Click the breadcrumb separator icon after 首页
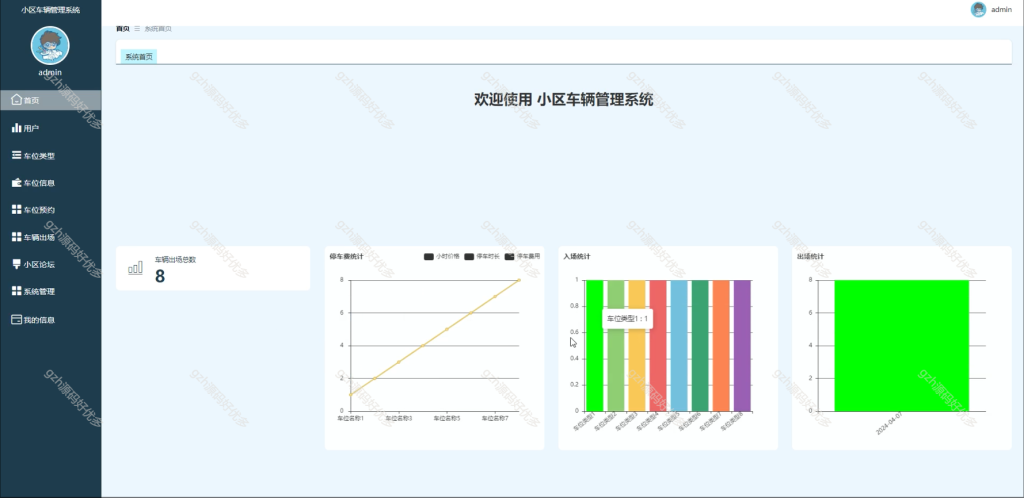Viewport: 1024px width, 498px height. coord(137,29)
